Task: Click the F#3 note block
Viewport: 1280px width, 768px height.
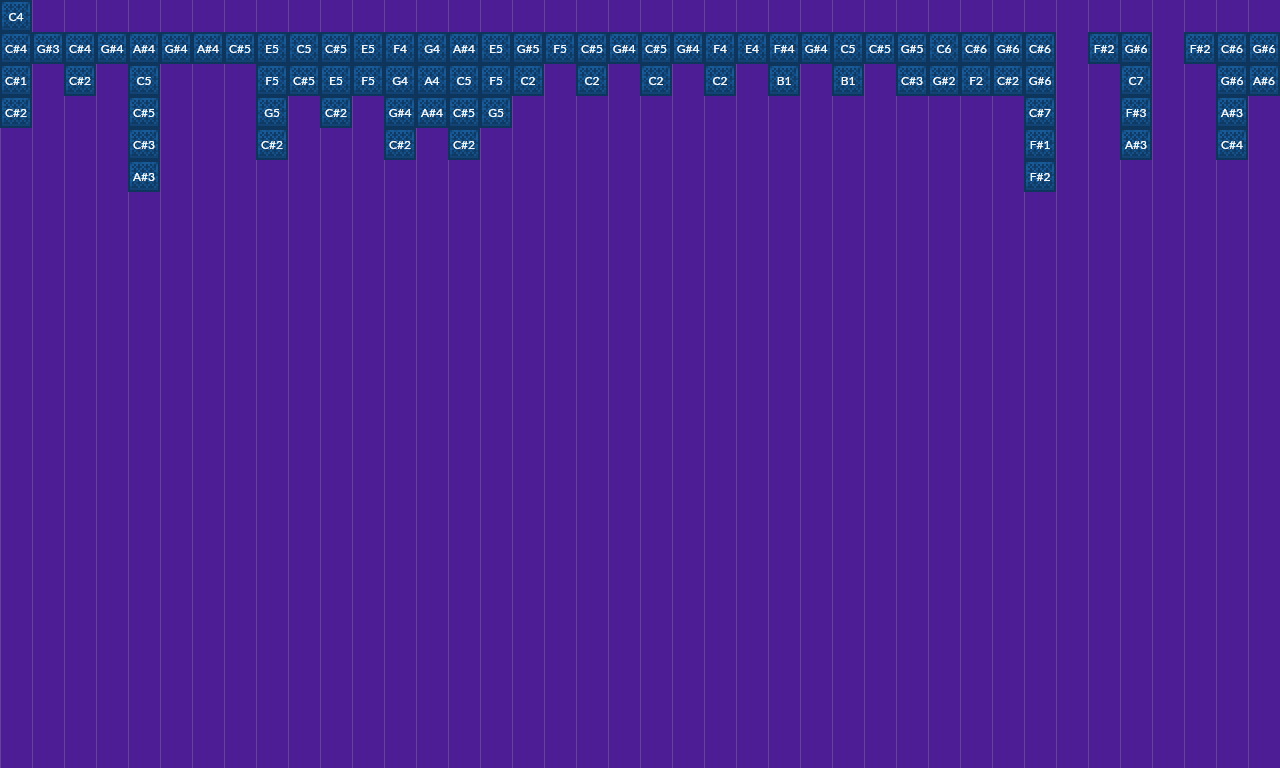Action: pyautogui.click(x=1136, y=112)
